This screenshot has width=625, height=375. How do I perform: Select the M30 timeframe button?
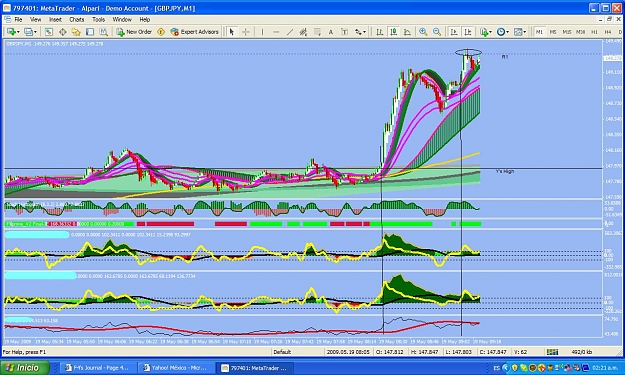pos(580,32)
